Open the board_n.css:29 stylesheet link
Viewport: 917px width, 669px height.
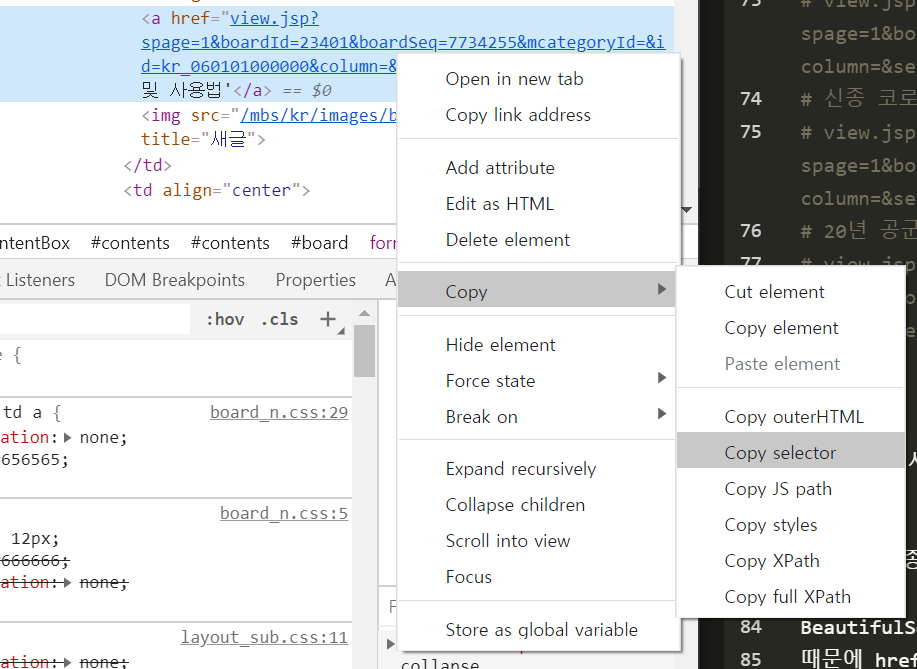pyautogui.click(x=279, y=412)
